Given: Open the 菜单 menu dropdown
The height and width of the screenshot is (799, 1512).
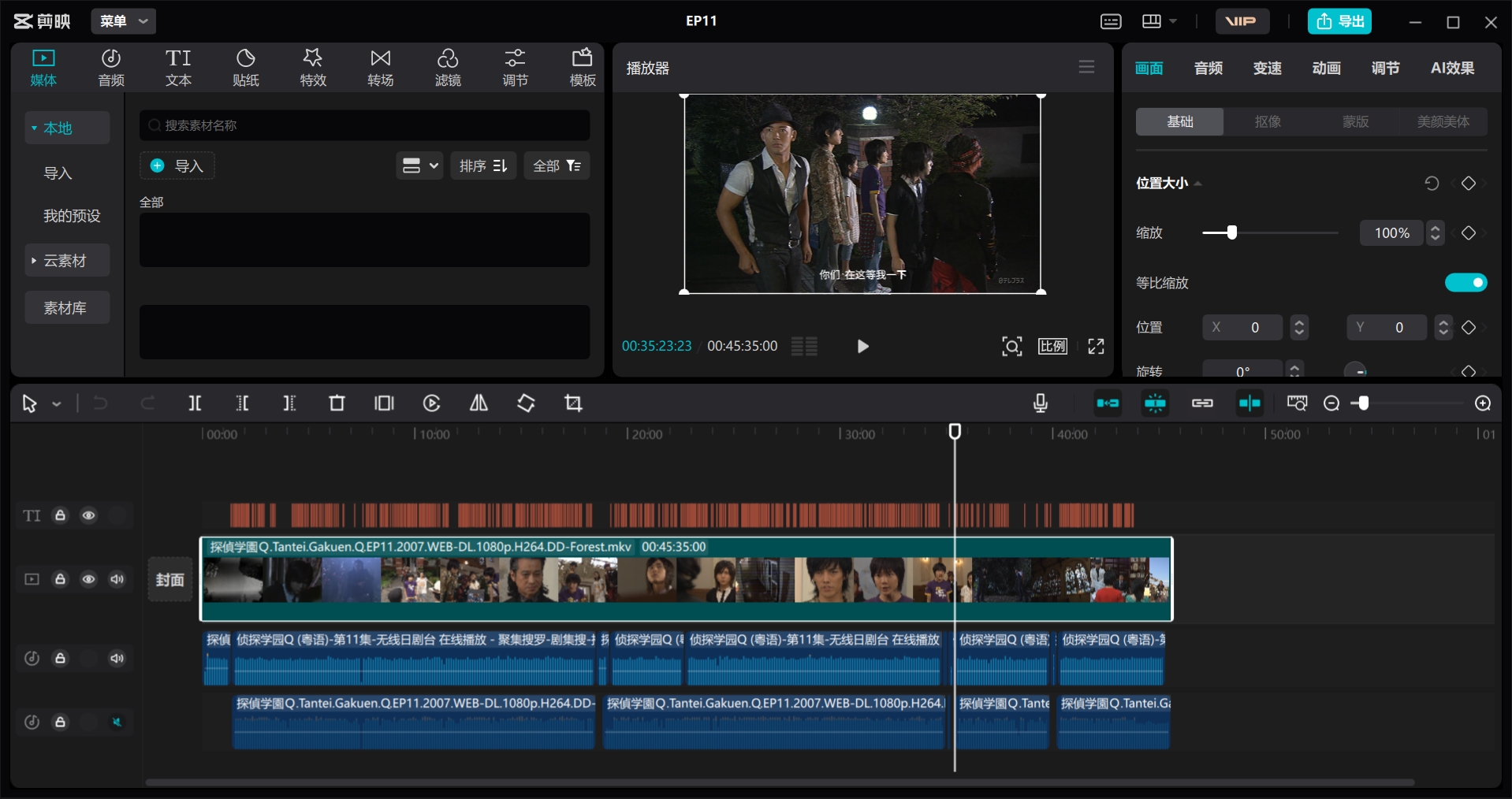Looking at the screenshot, I should pos(124,21).
